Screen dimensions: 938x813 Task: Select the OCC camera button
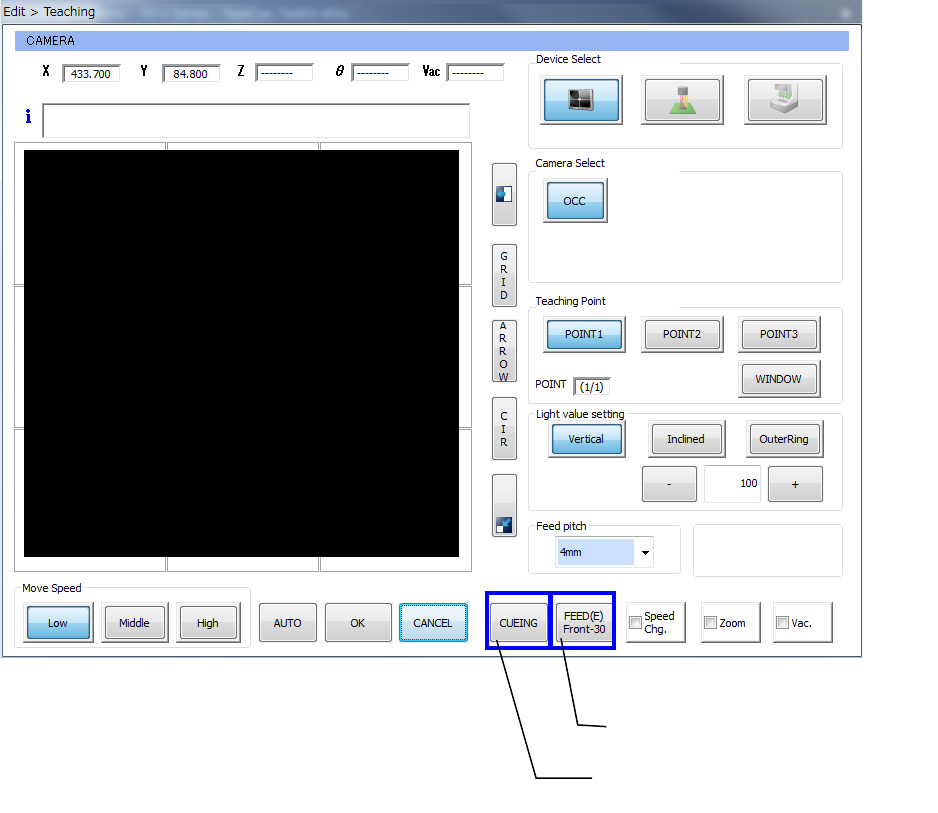pyautogui.click(x=575, y=200)
